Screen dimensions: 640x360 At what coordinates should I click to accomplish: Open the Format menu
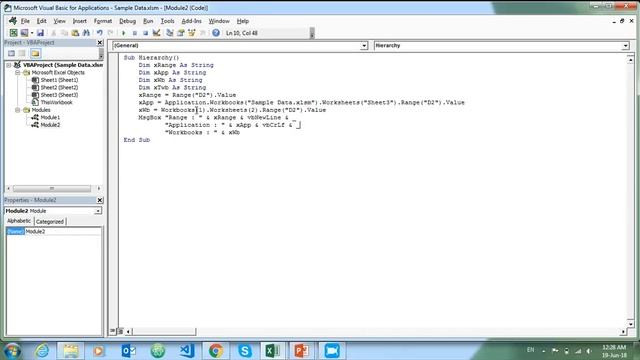[x=103, y=21]
